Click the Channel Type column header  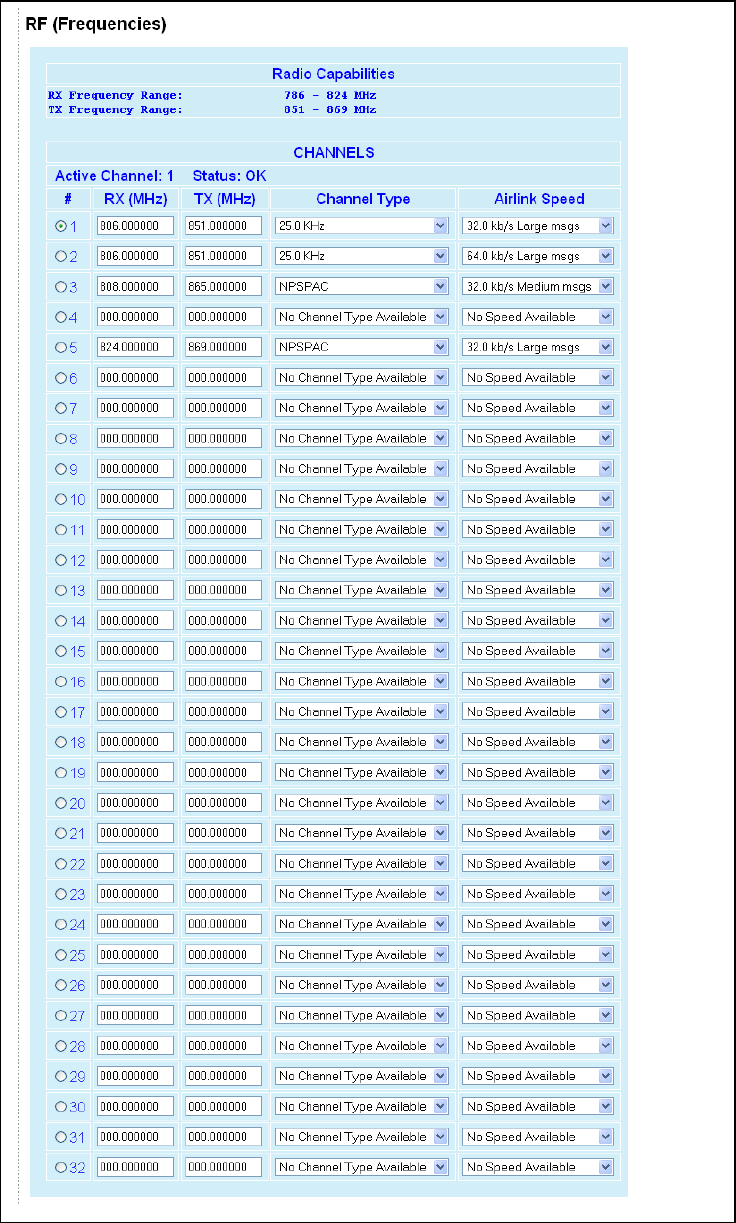(363, 199)
